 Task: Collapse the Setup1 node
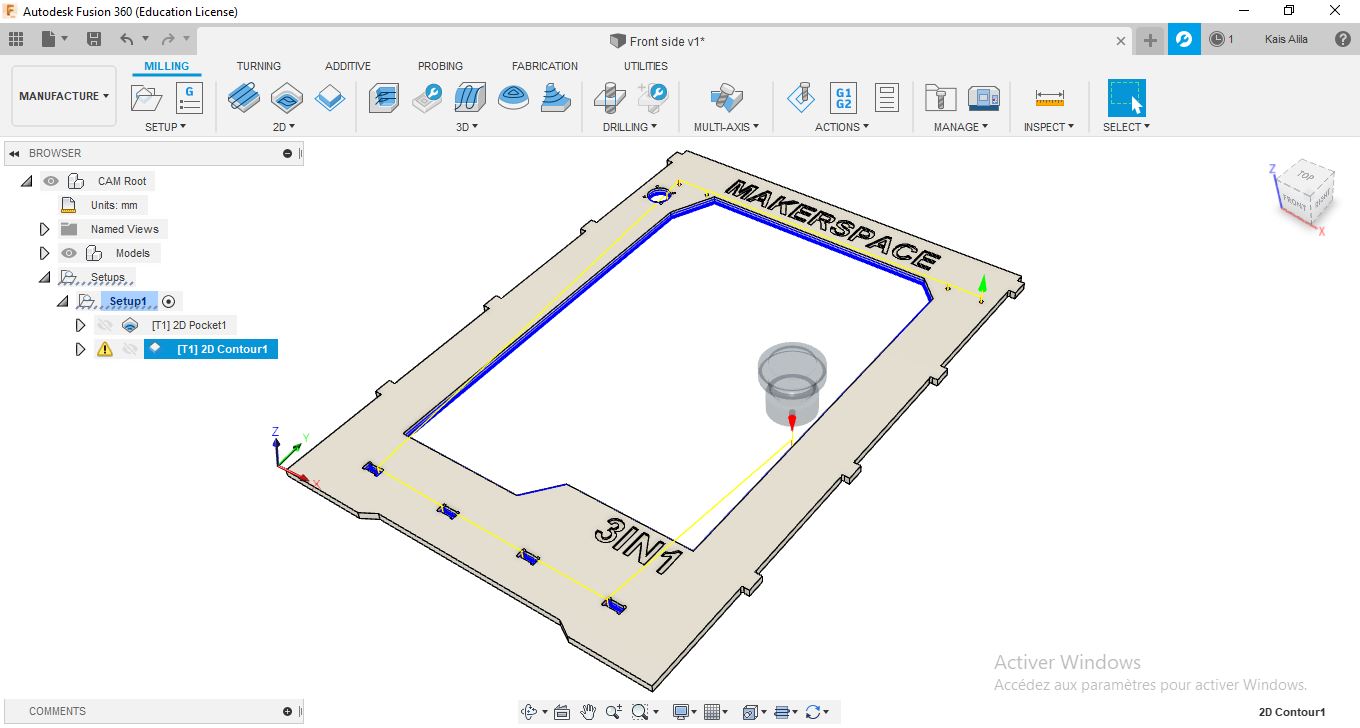point(63,301)
